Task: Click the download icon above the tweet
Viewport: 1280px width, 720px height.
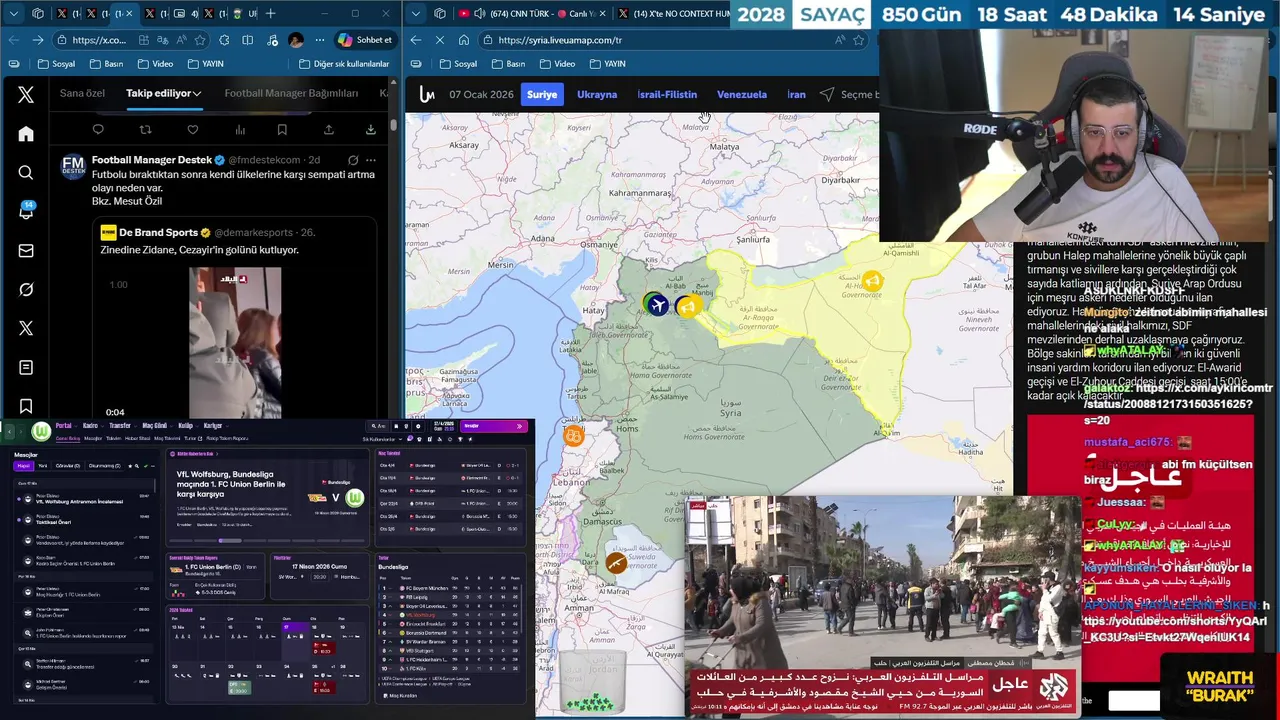Action: pos(370,130)
